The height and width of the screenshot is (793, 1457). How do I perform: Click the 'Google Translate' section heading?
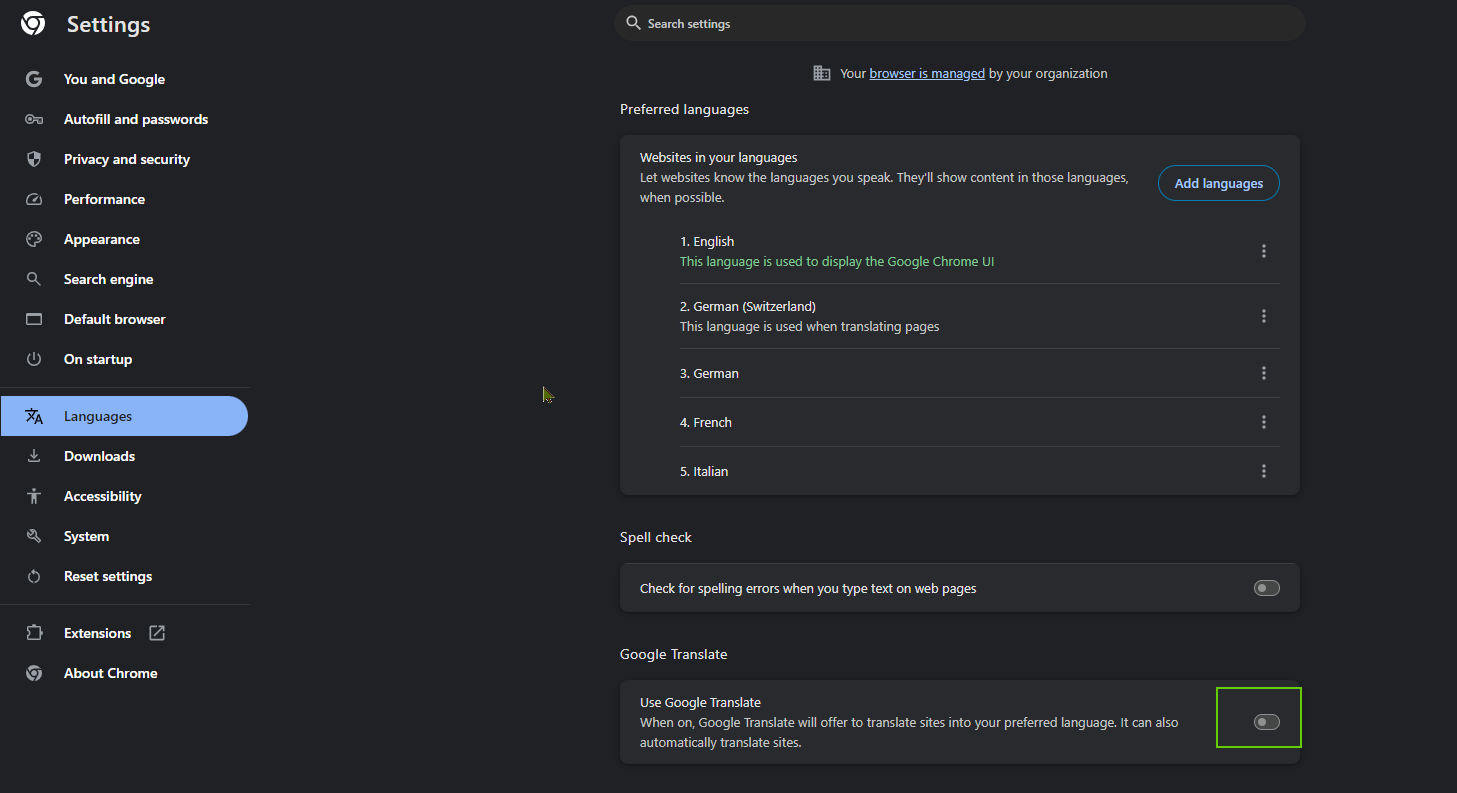[x=674, y=654]
